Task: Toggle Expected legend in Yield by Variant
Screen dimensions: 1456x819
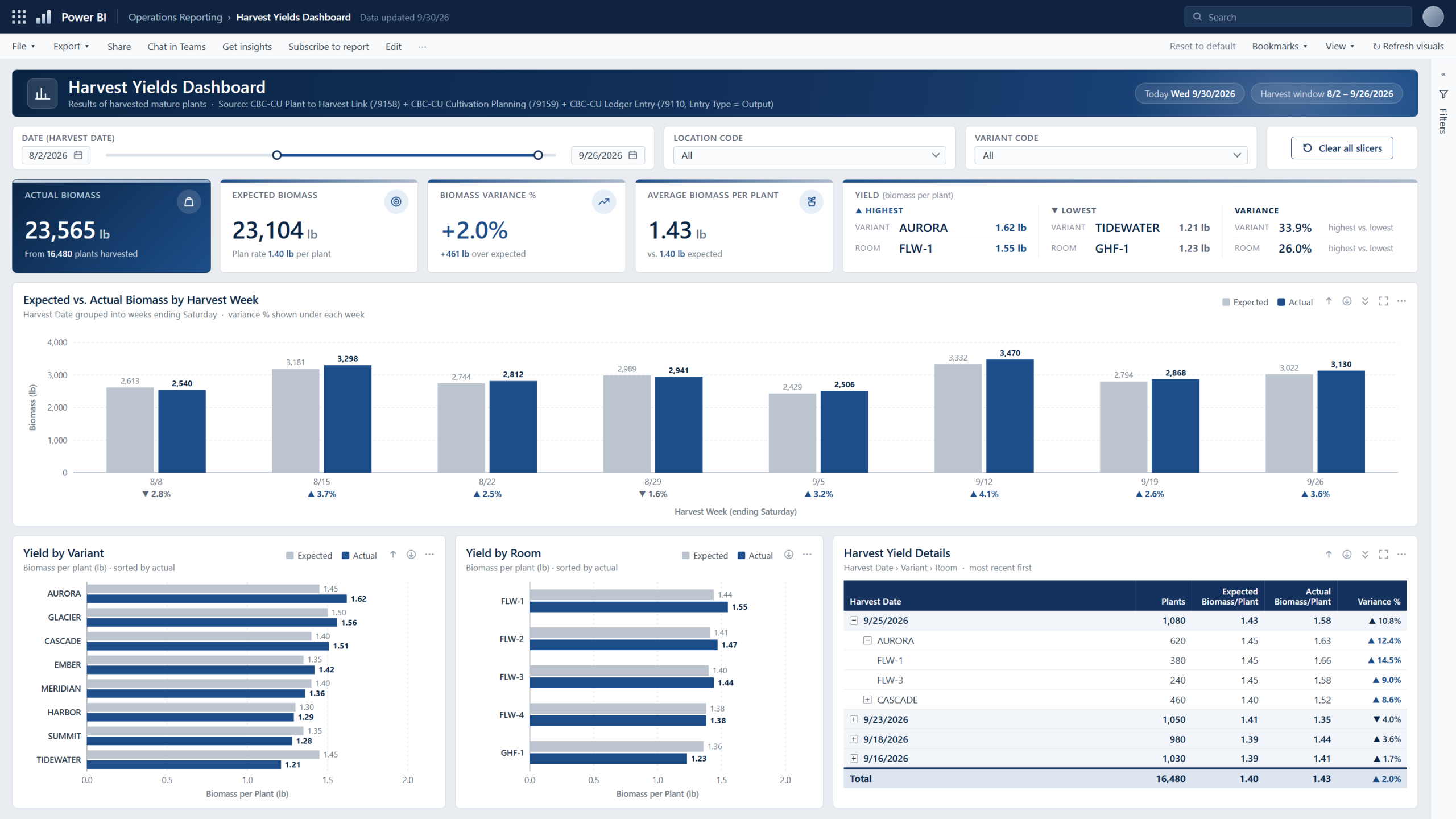Action: point(309,556)
